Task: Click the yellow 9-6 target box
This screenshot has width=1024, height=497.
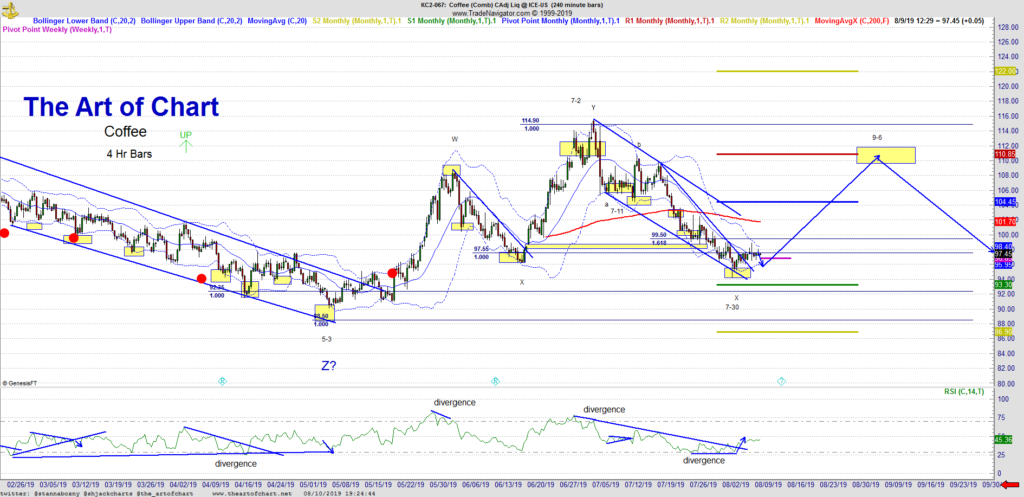Action: [x=885, y=154]
